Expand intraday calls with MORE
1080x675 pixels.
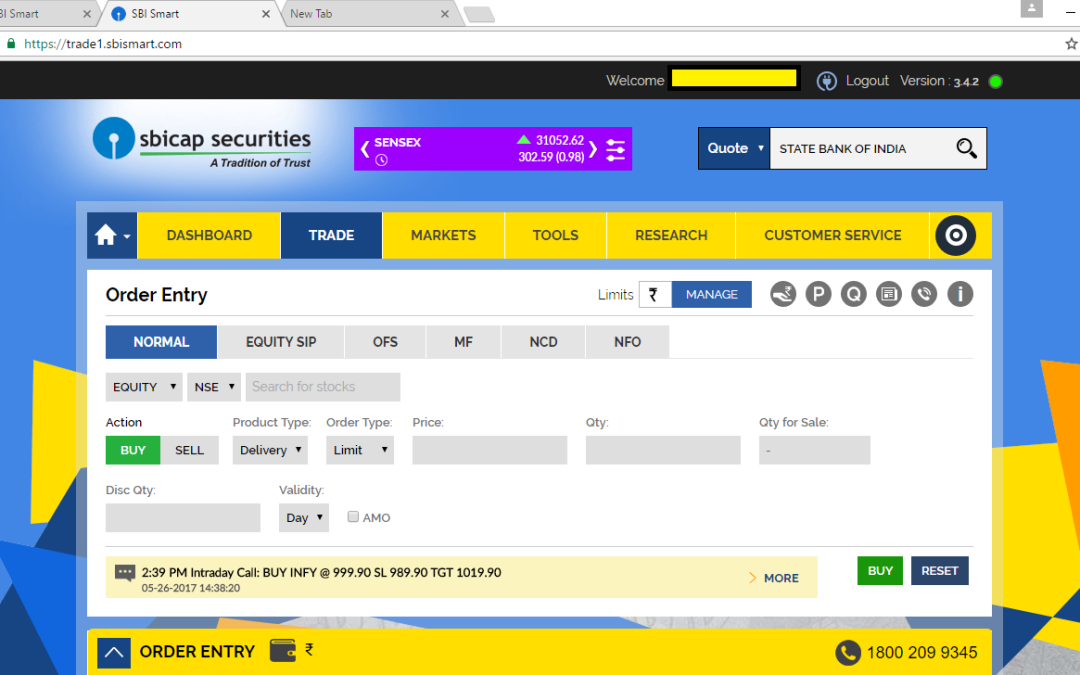point(773,578)
